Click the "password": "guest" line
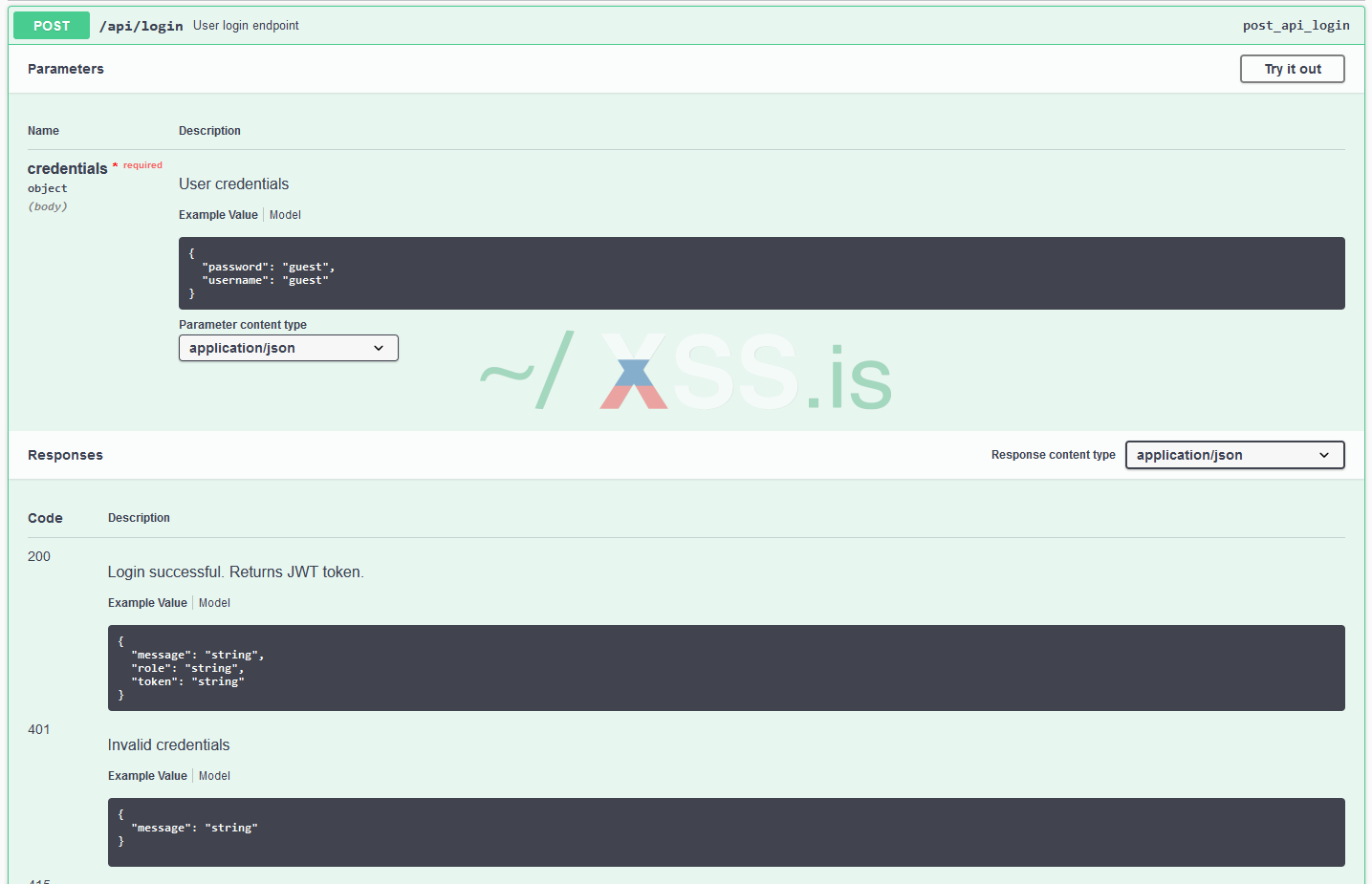Image resolution: width=1372 pixels, height=884 pixels. tap(269, 268)
